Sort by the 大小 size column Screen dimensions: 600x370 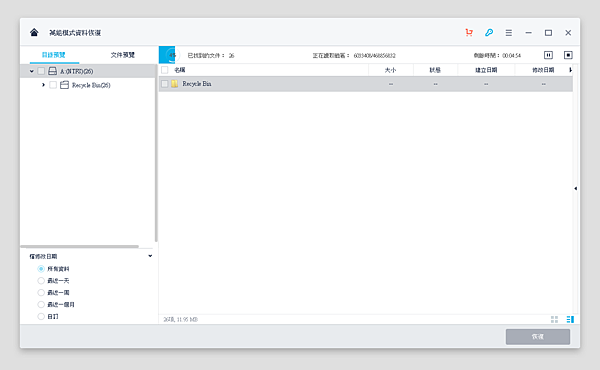[x=391, y=70]
